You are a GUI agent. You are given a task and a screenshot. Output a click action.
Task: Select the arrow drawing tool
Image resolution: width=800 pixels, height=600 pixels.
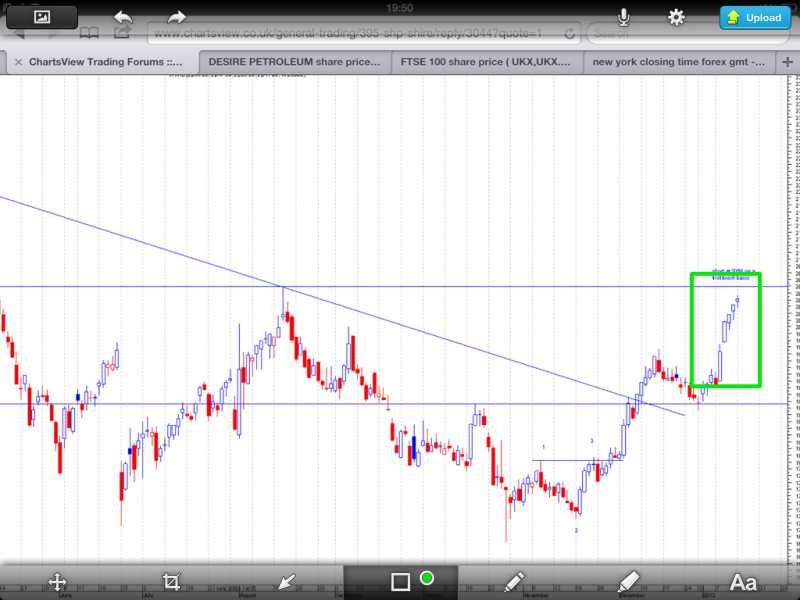click(x=287, y=581)
